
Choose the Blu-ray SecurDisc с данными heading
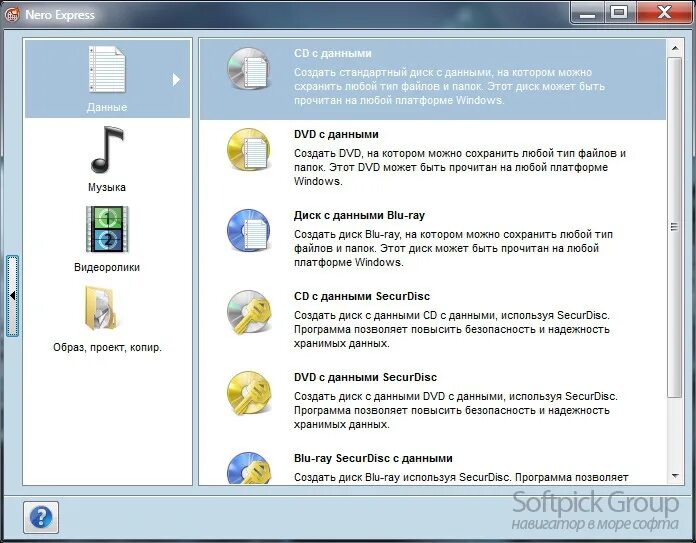coord(373,458)
